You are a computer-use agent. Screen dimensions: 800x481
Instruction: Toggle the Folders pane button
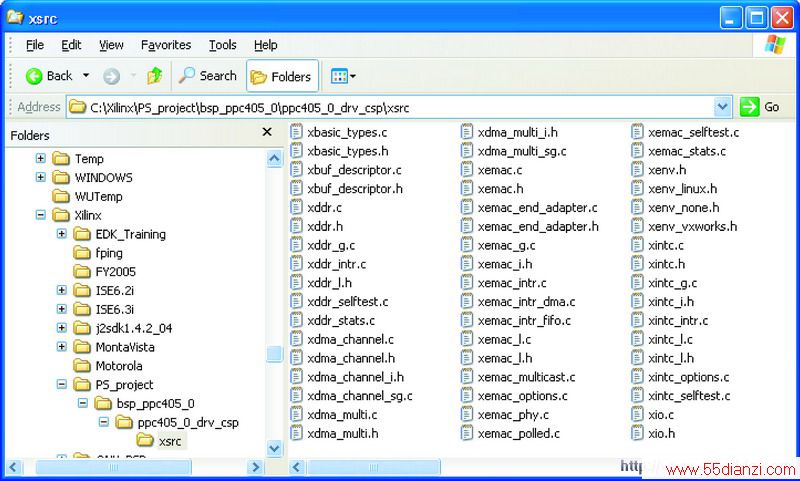(283, 77)
